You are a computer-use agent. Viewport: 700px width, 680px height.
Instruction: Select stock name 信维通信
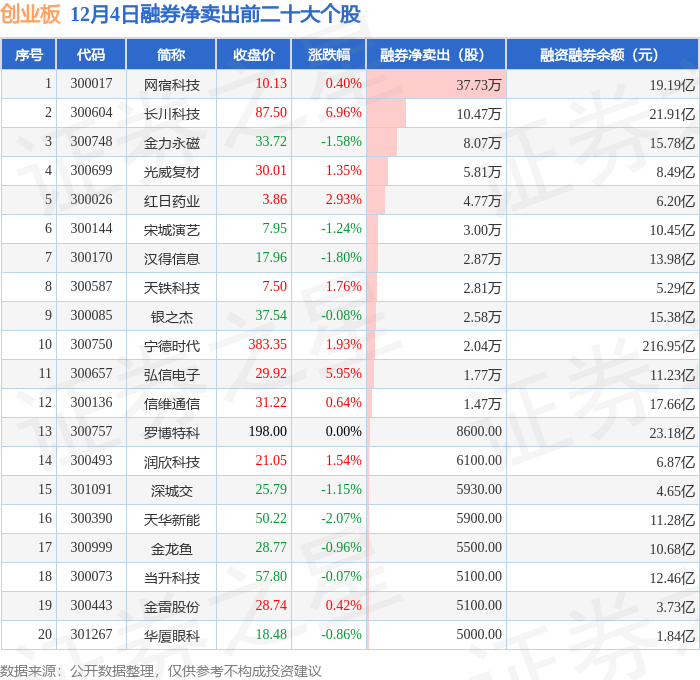(171, 404)
